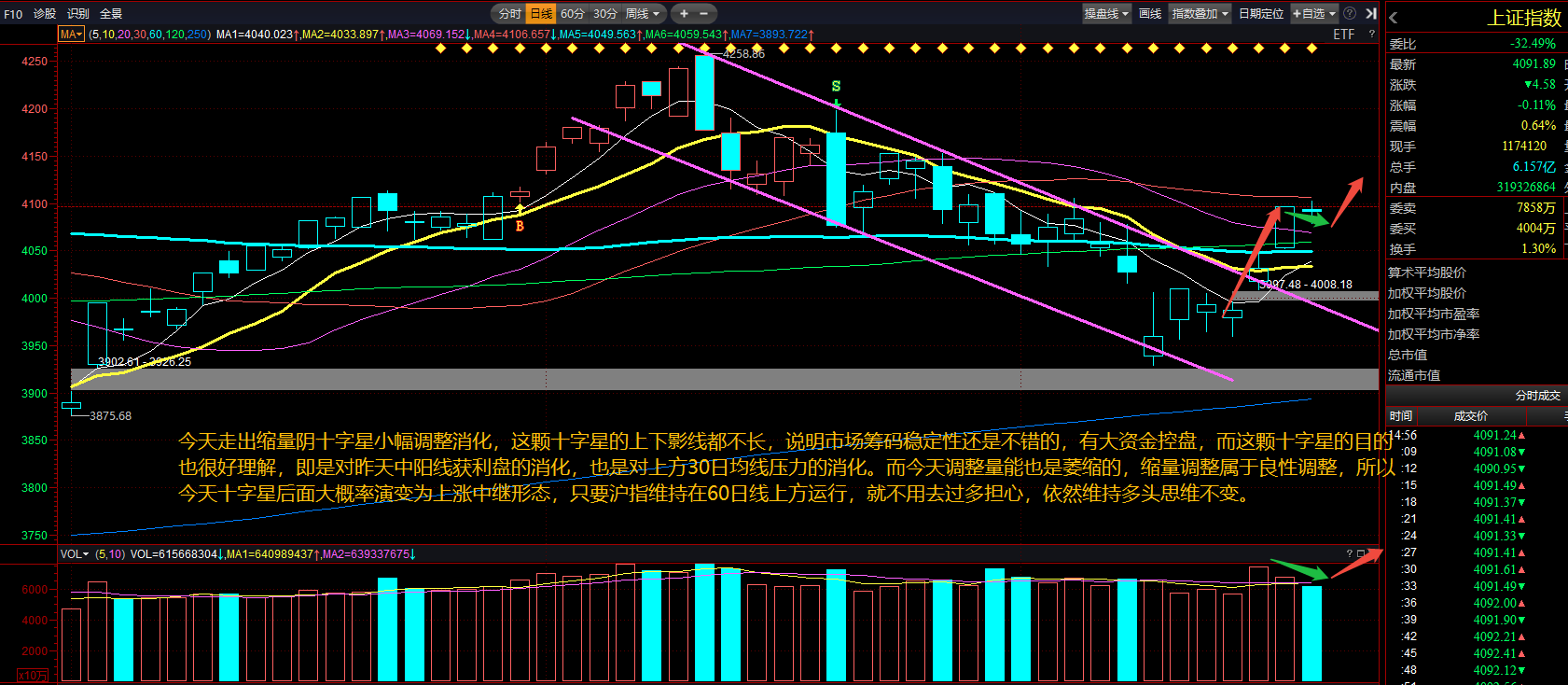This screenshot has height=685, width=1568.
Task: Click the MA7=3893.722 indicator value
Action: click(x=769, y=34)
